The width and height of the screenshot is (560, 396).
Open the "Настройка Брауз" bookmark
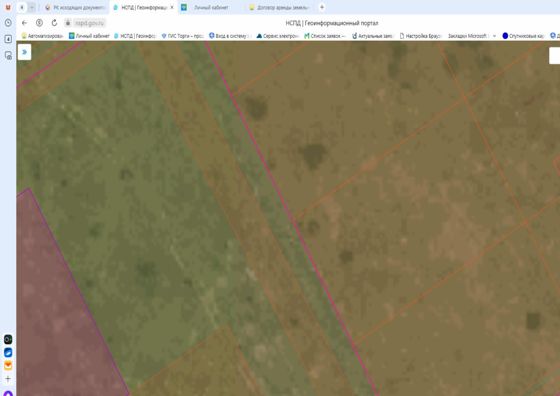(420, 36)
